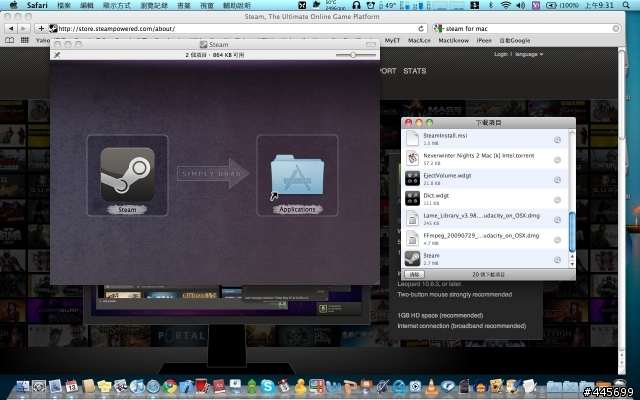Viewport: 640px width, 400px height.
Task: Reveal Steam download via its magnifier icon
Action: click(557, 260)
